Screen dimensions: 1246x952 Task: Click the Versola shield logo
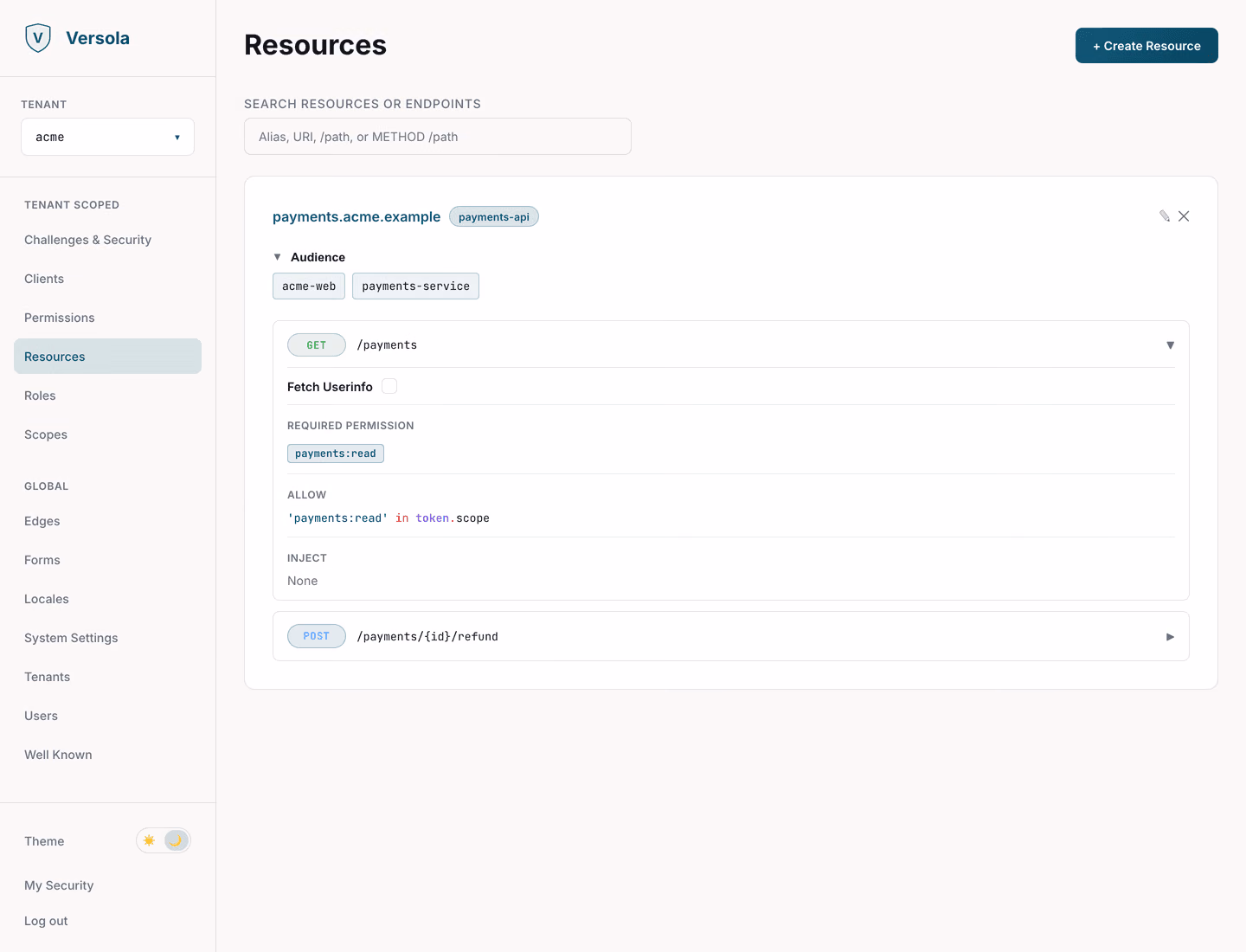[x=38, y=38]
